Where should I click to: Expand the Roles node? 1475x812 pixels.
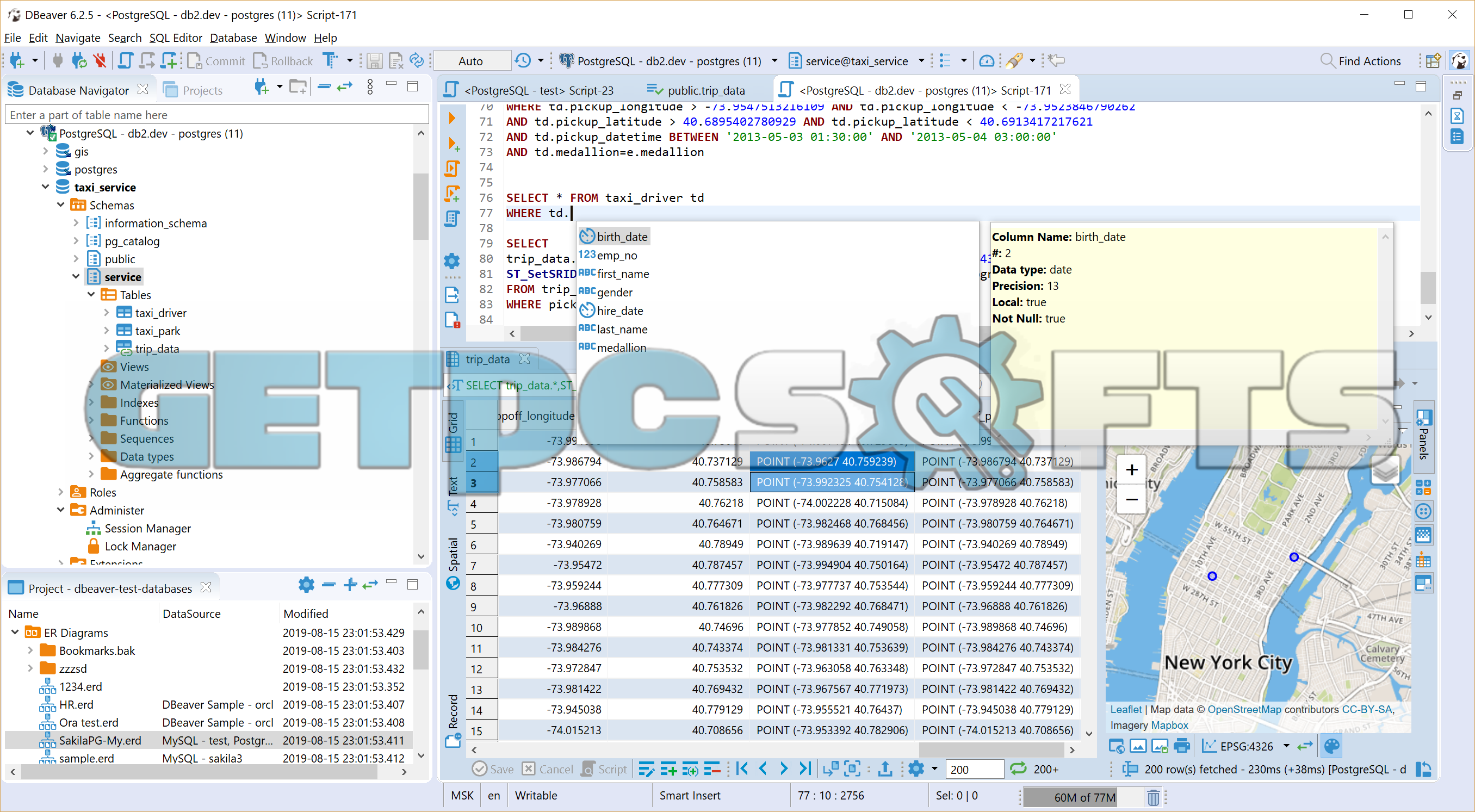pyautogui.click(x=61, y=492)
